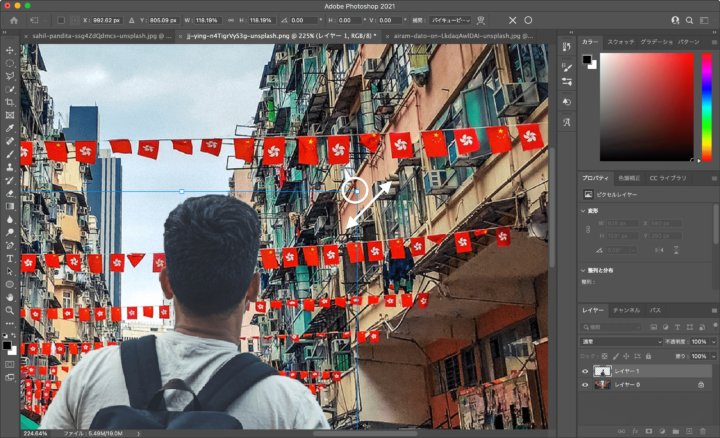
Task: Open the interpolation バイキュービック dropdown
Action: click(450, 20)
